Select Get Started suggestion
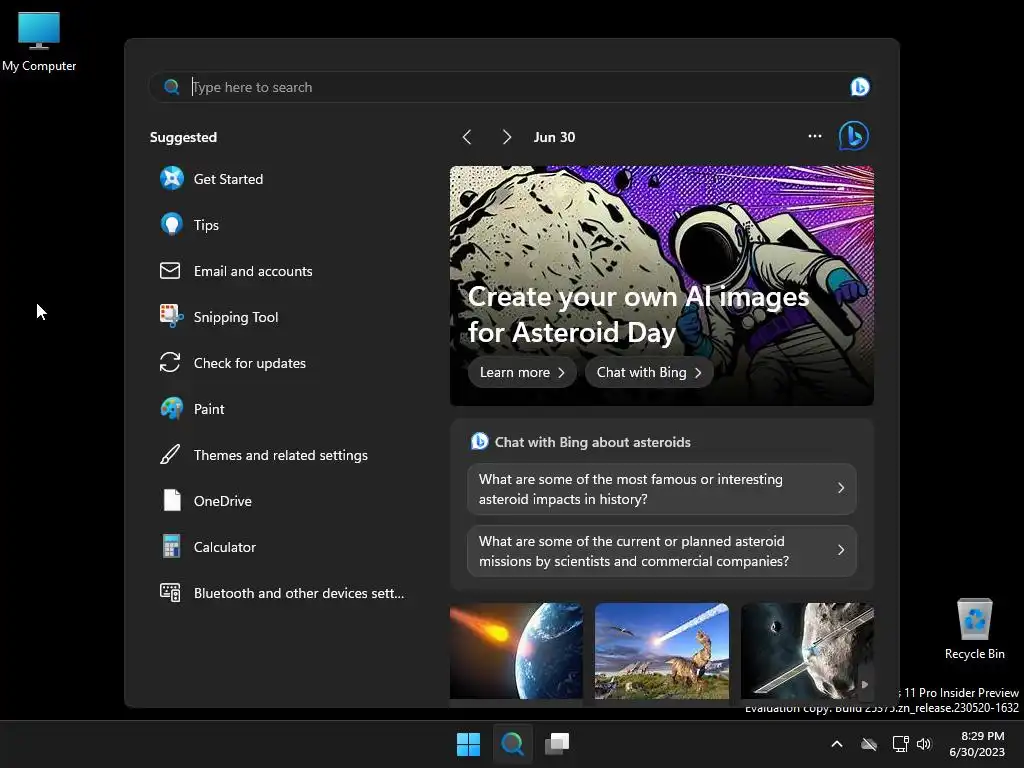 point(284,179)
